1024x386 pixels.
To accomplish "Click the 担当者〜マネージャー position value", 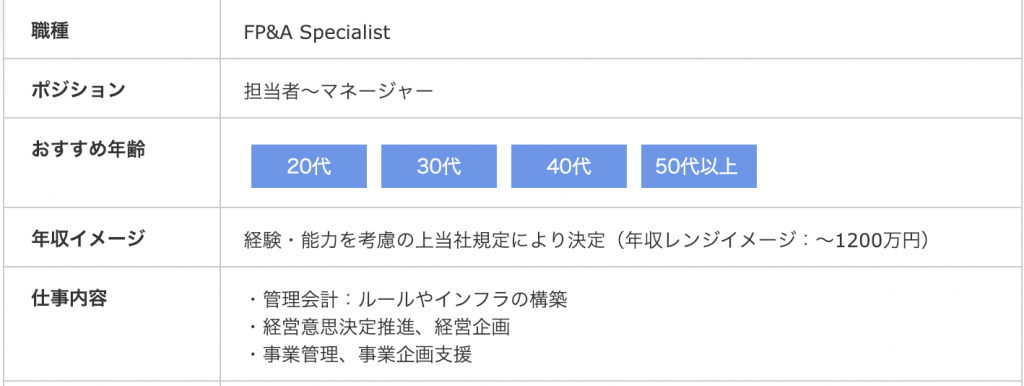I will click(338, 91).
